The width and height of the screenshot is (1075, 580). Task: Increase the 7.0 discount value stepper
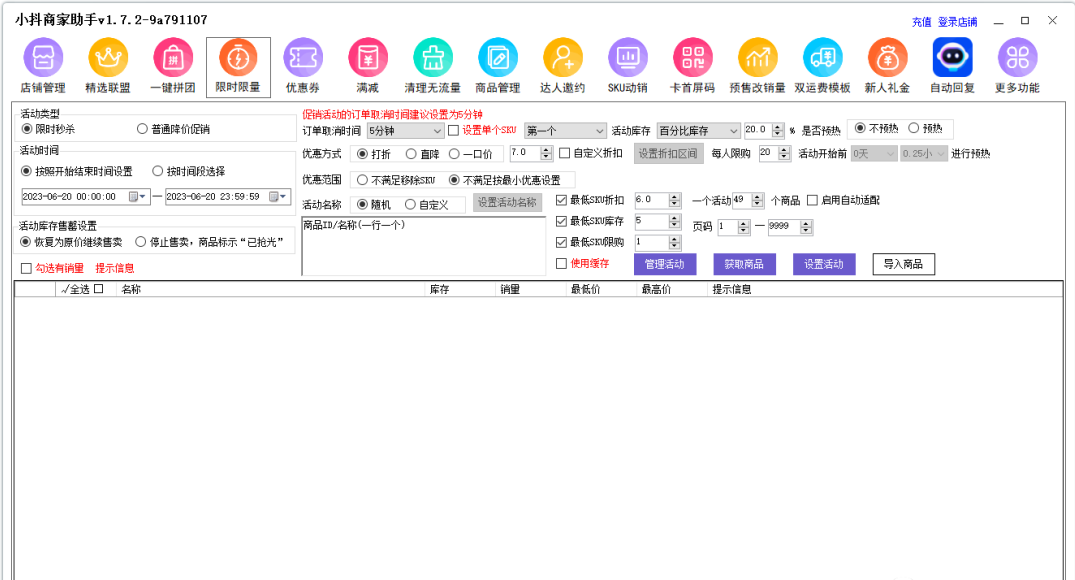coord(546,150)
